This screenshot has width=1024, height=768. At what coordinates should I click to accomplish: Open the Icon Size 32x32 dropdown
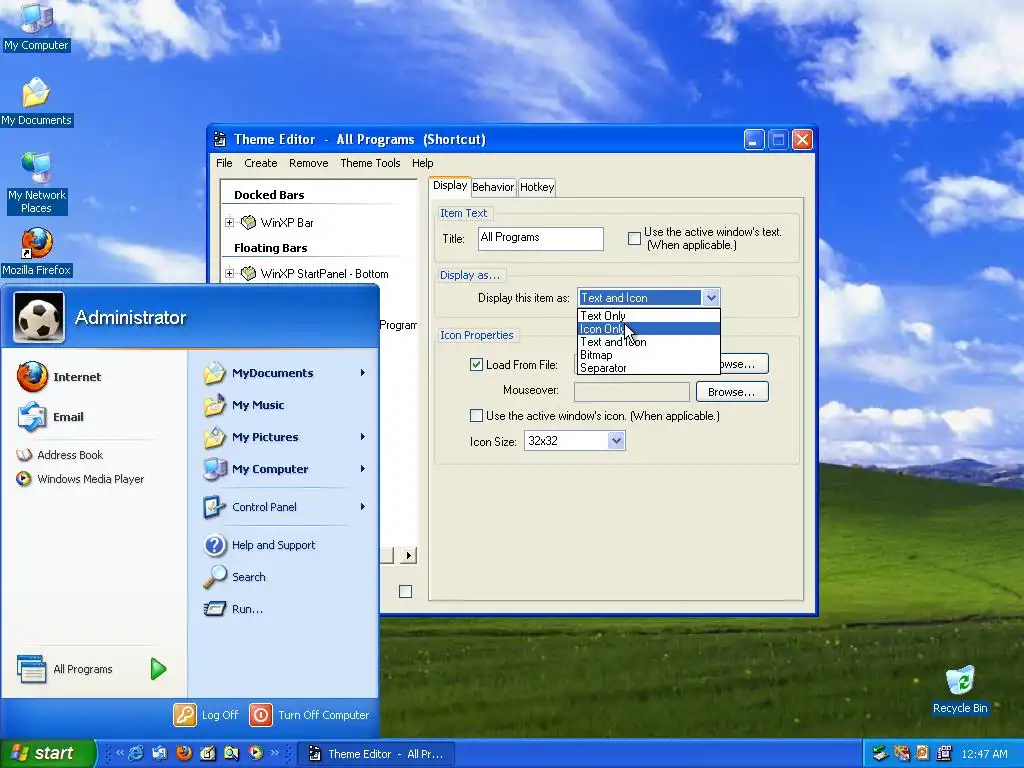click(616, 441)
